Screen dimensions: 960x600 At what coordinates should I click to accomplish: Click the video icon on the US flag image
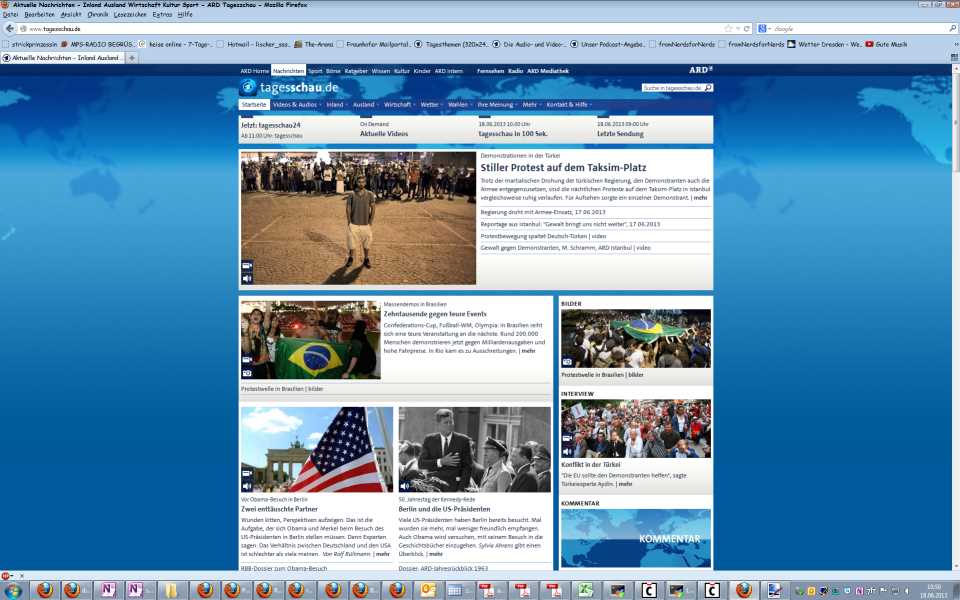tap(247, 473)
